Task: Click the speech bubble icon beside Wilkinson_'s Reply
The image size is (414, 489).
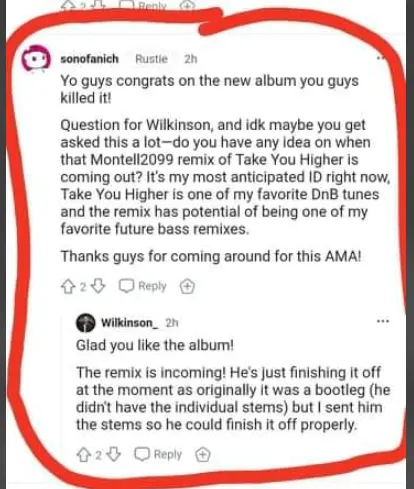Action: [x=142, y=454]
